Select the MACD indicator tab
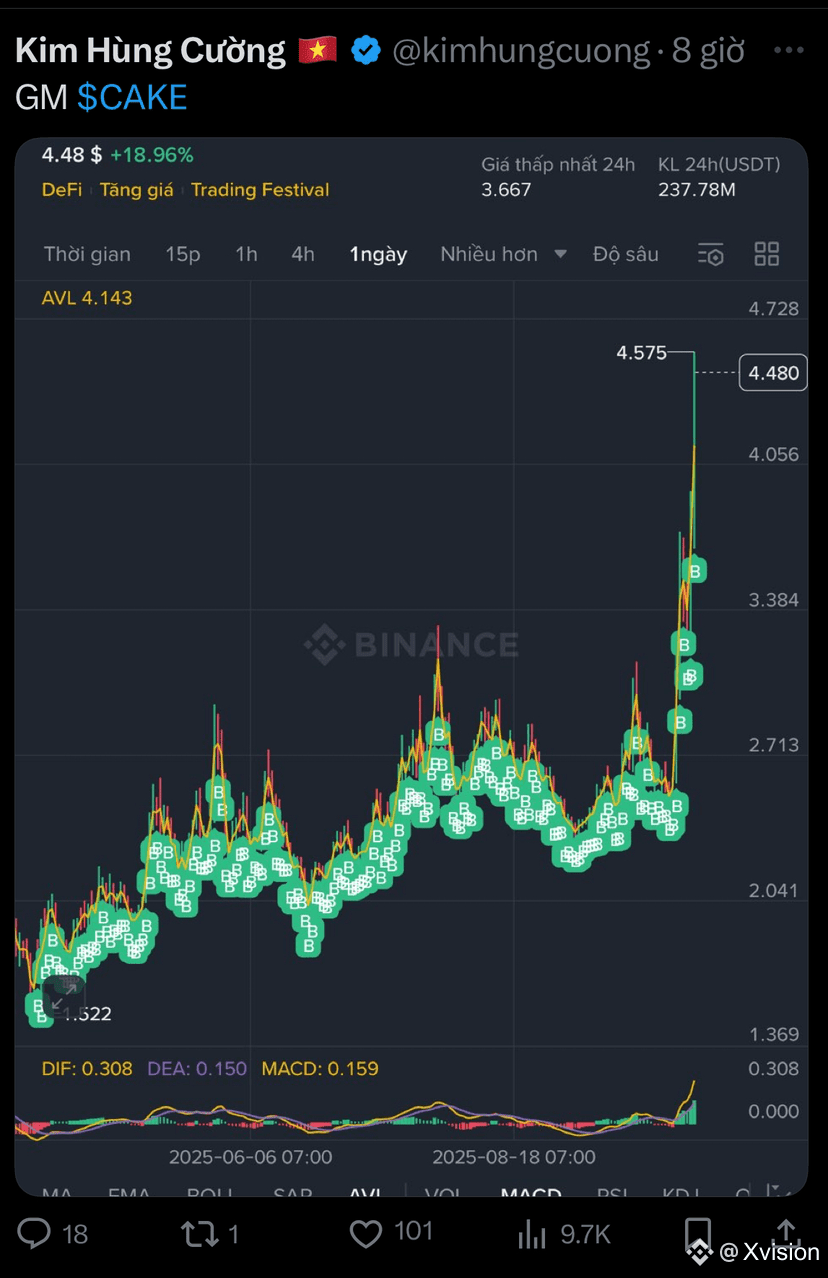Viewport: 828px width, 1278px height. click(531, 1194)
